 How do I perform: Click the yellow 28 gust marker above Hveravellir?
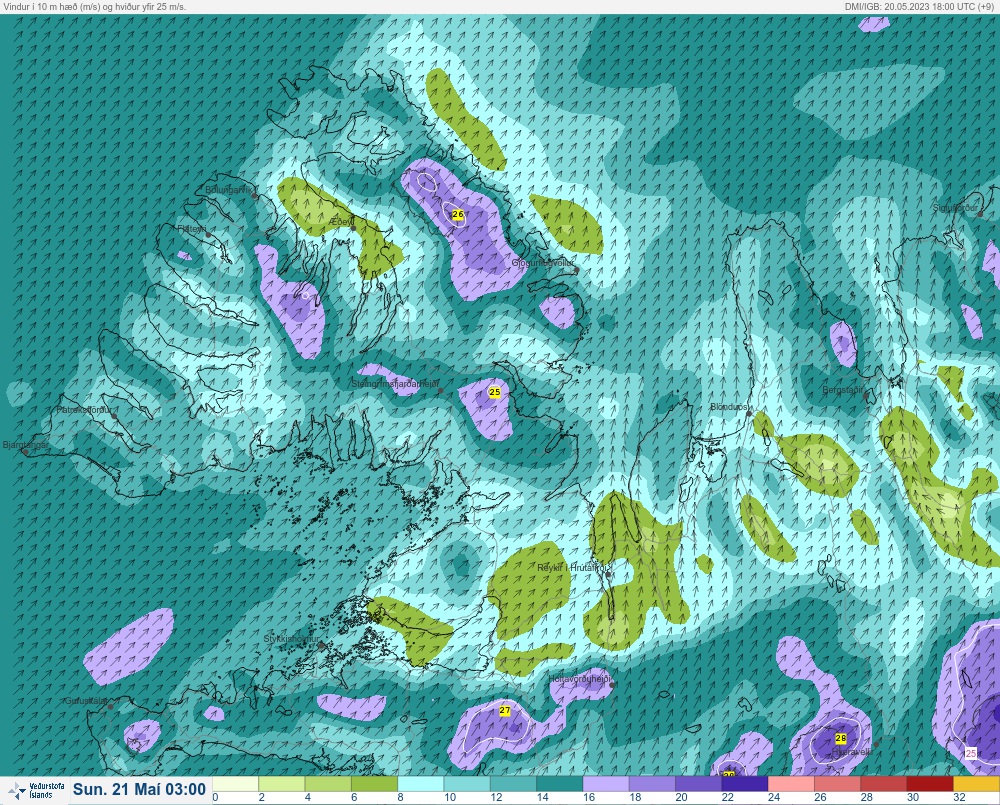[x=841, y=738]
